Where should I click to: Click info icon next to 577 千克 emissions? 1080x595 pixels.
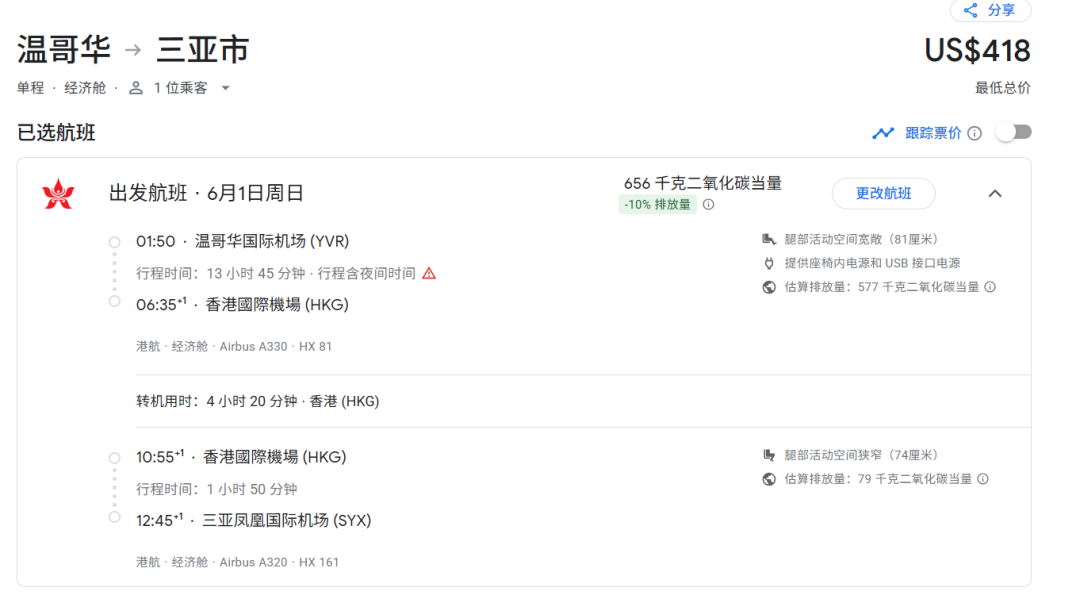990,287
